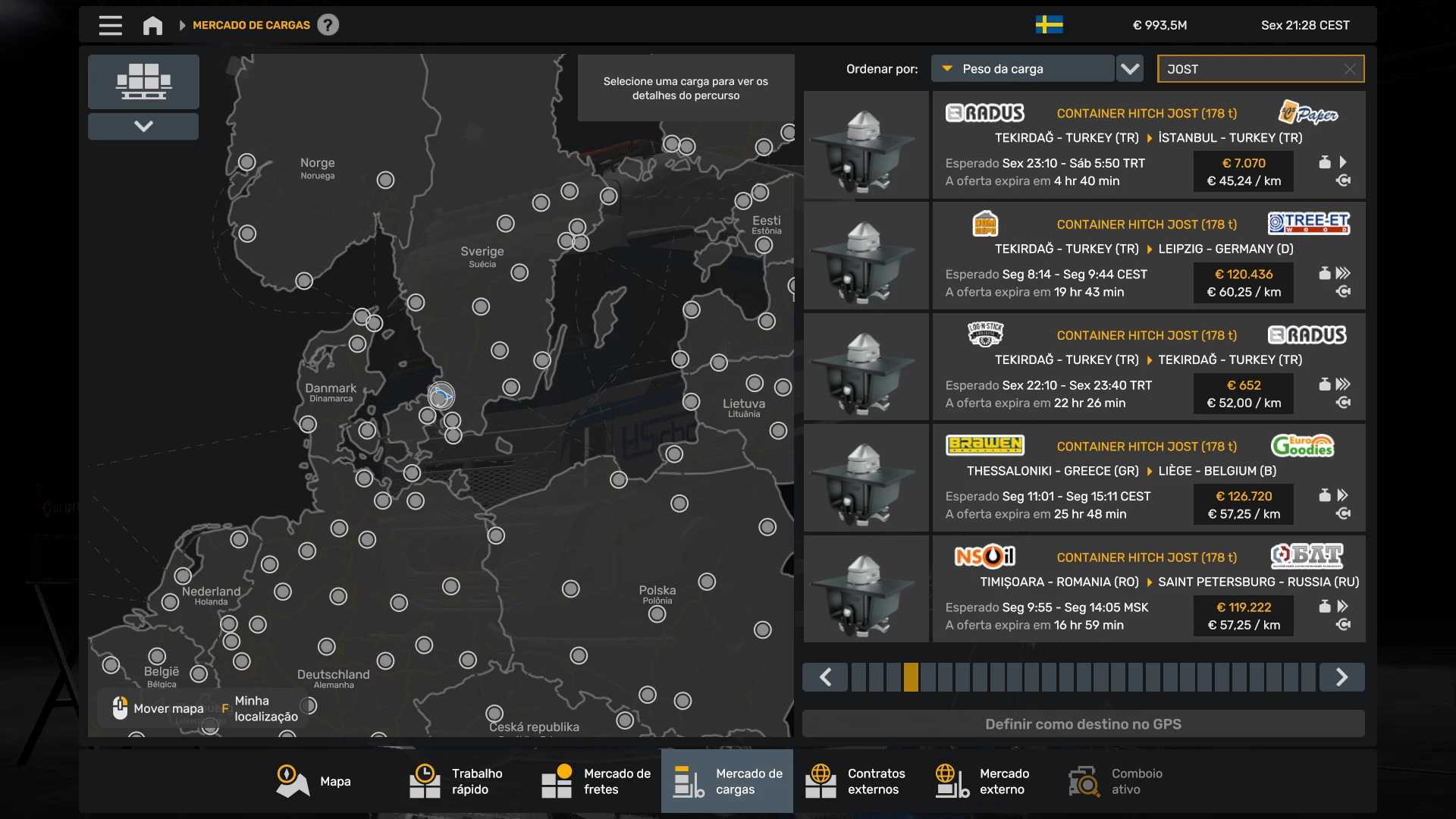Click the Radus company logo in first offer
Image resolution: width=1456 pixels, height=819 pixels.
tap(984, 113)
